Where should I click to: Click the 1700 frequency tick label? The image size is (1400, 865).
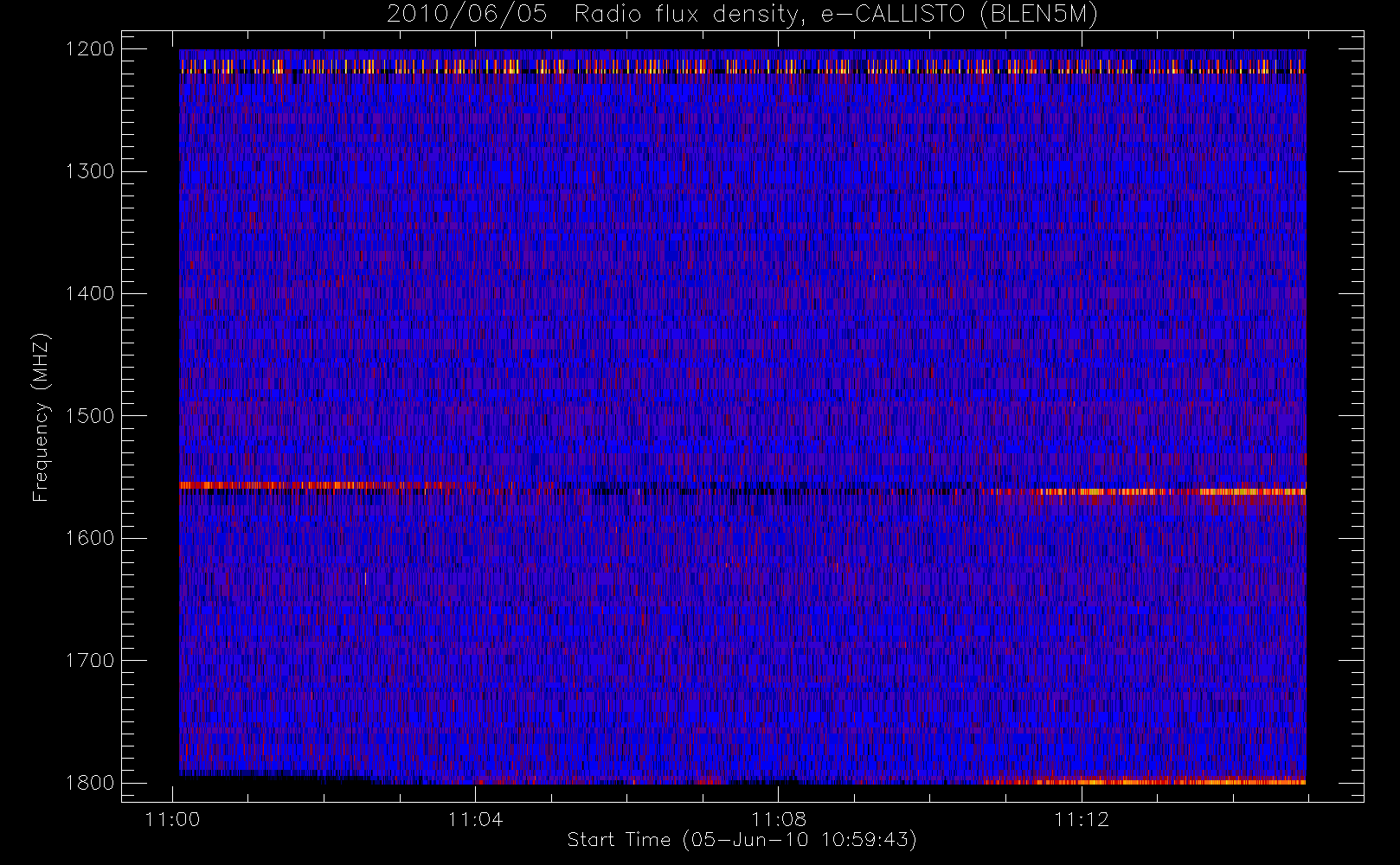pyautogui.click(x=90, y=661)
